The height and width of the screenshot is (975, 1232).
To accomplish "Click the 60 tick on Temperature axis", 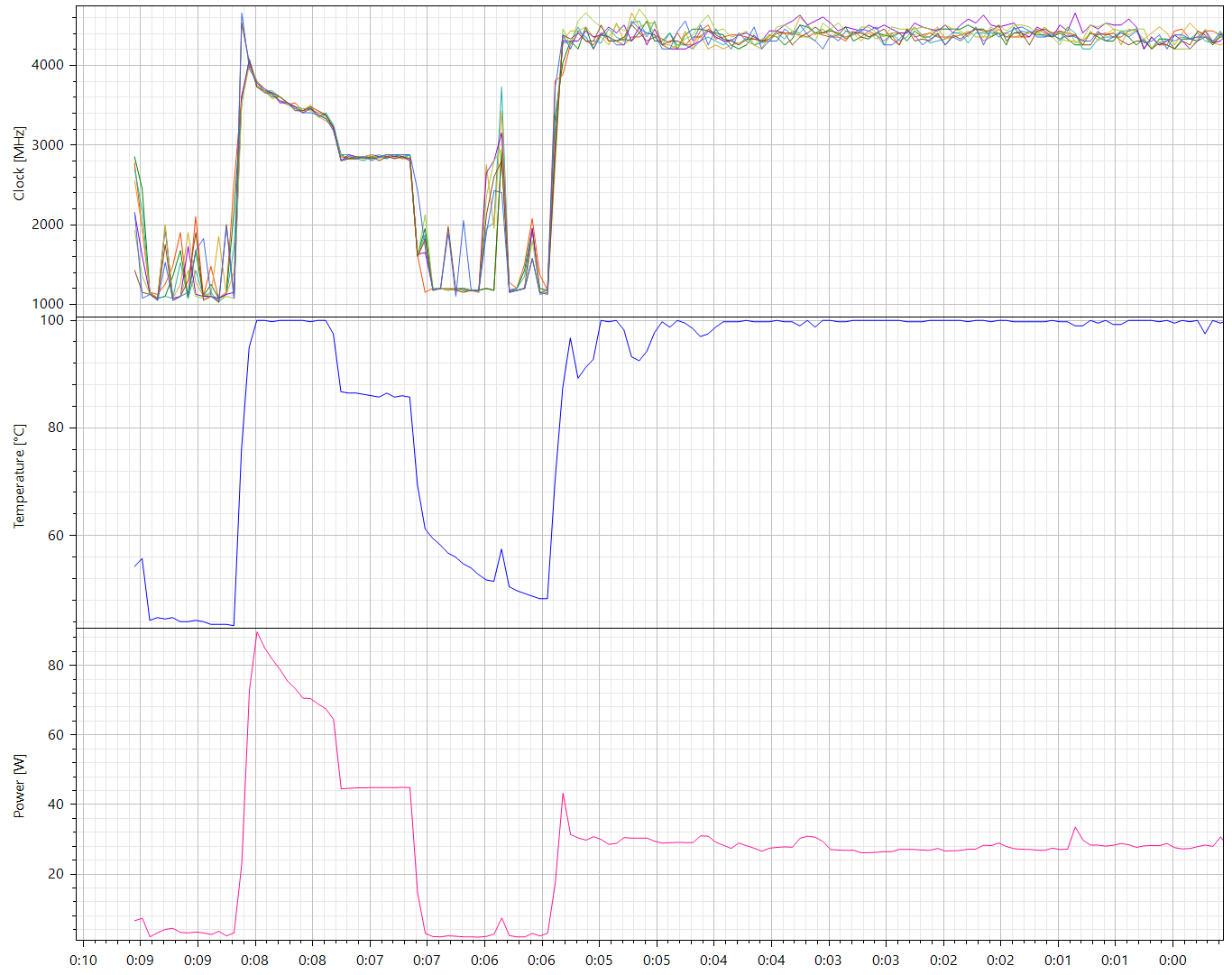I will click(56, 535).
